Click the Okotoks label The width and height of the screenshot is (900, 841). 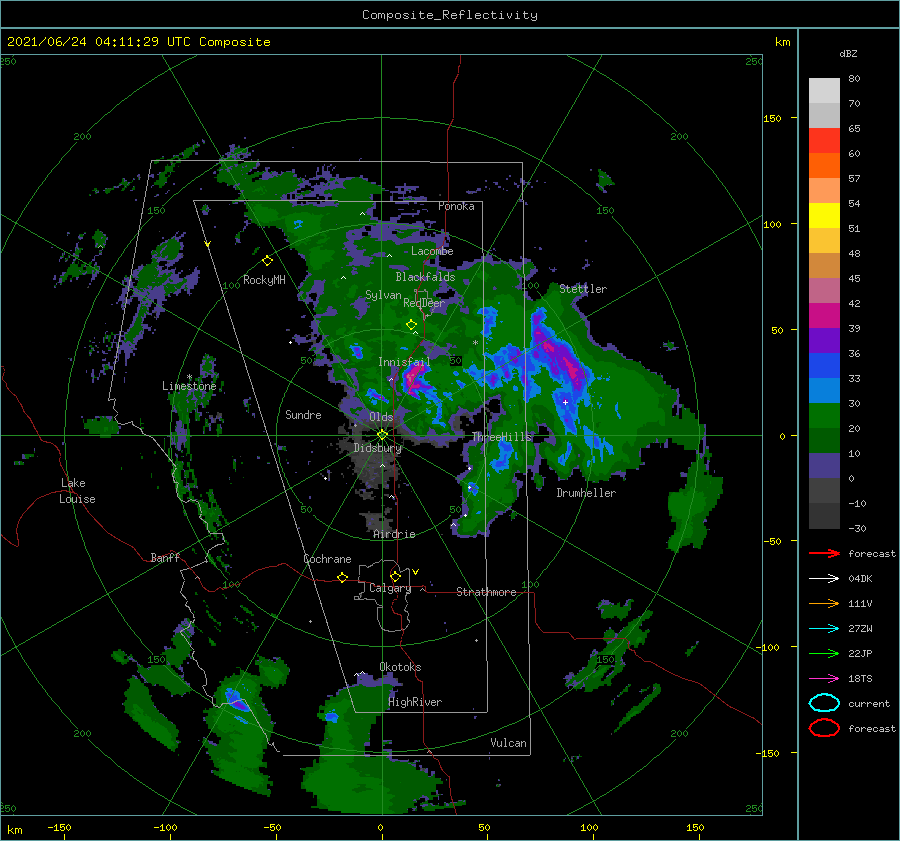(x=400, y=667)
